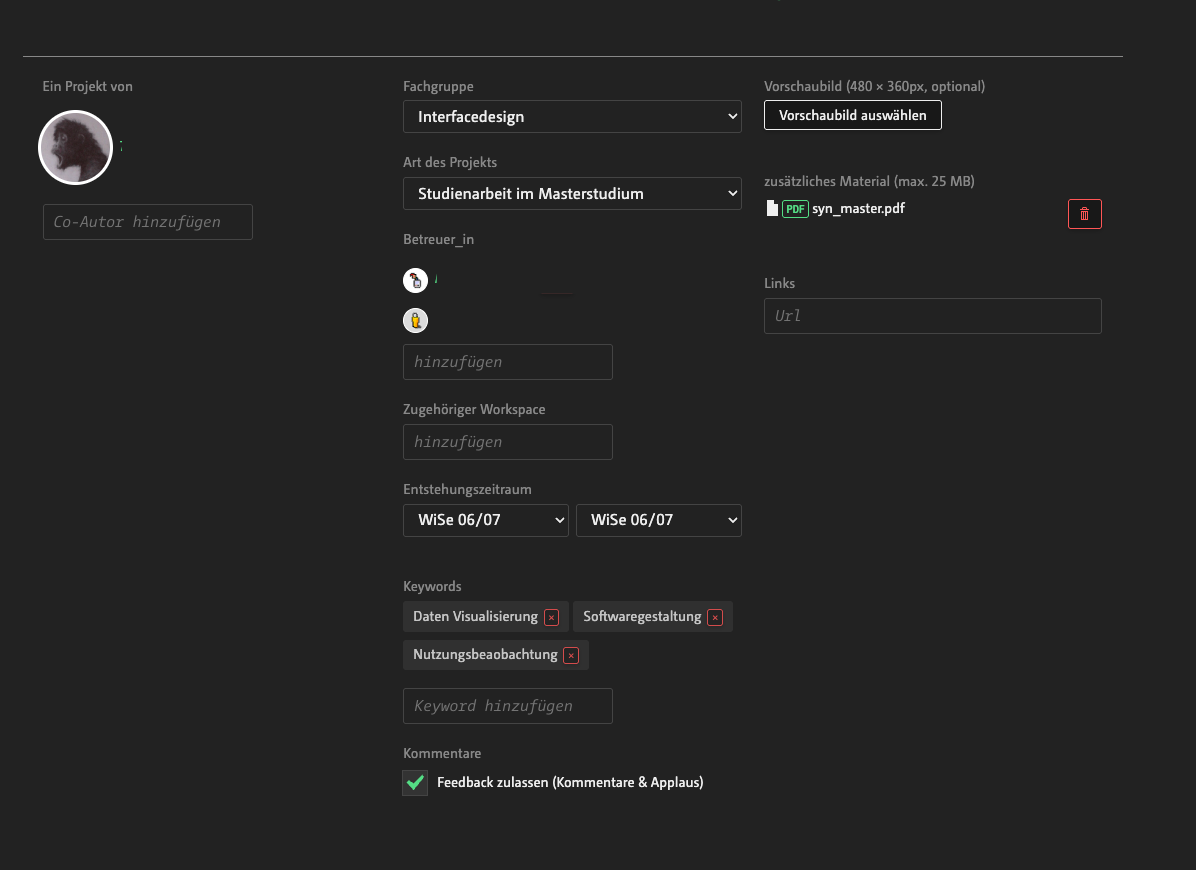The width and height of the screenshot is (1196, 870).
Task: Click the Softwaregestaltung keyword text
Action: click(x=642, y=616)
